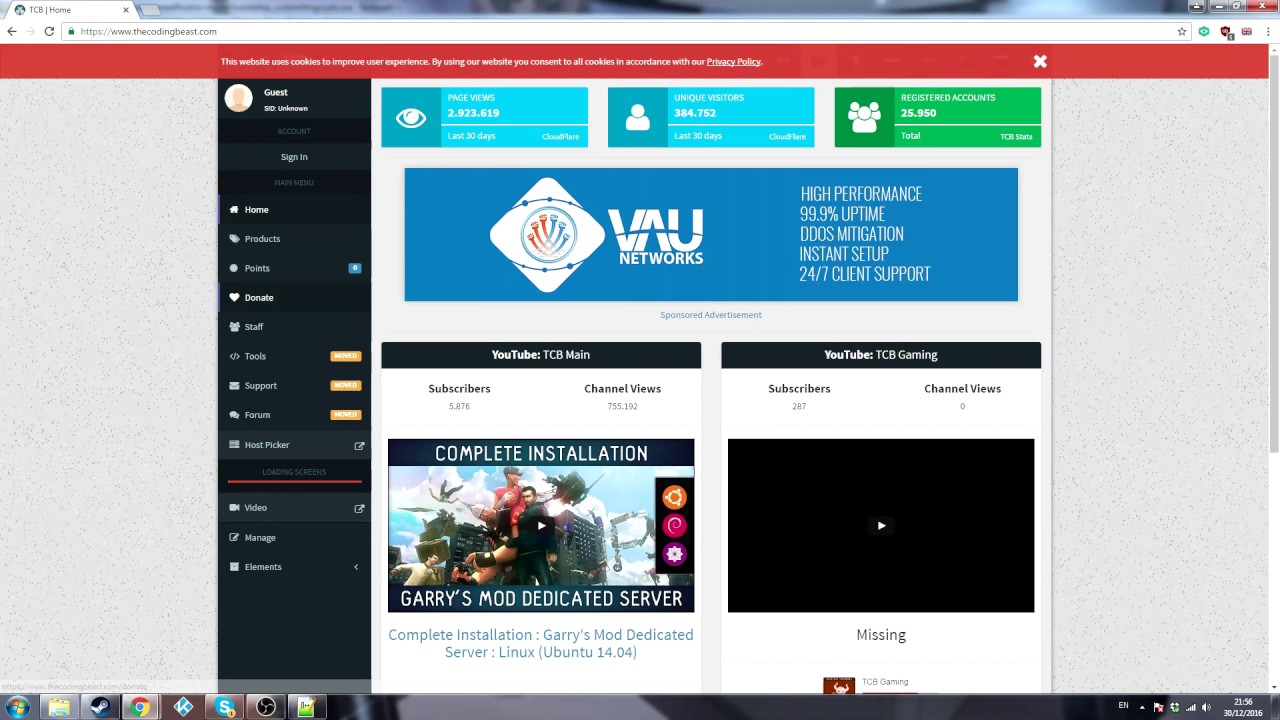Open the Complete Installation video title link
This screenshot has width=1280, height=720.
541,643
